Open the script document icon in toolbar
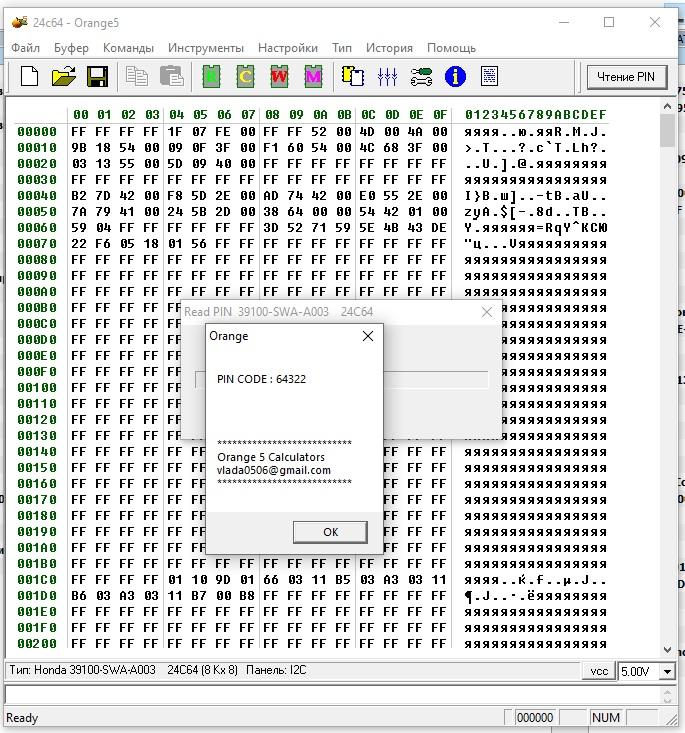This screenshot has height=733, width=685. [x=489, y=76]
